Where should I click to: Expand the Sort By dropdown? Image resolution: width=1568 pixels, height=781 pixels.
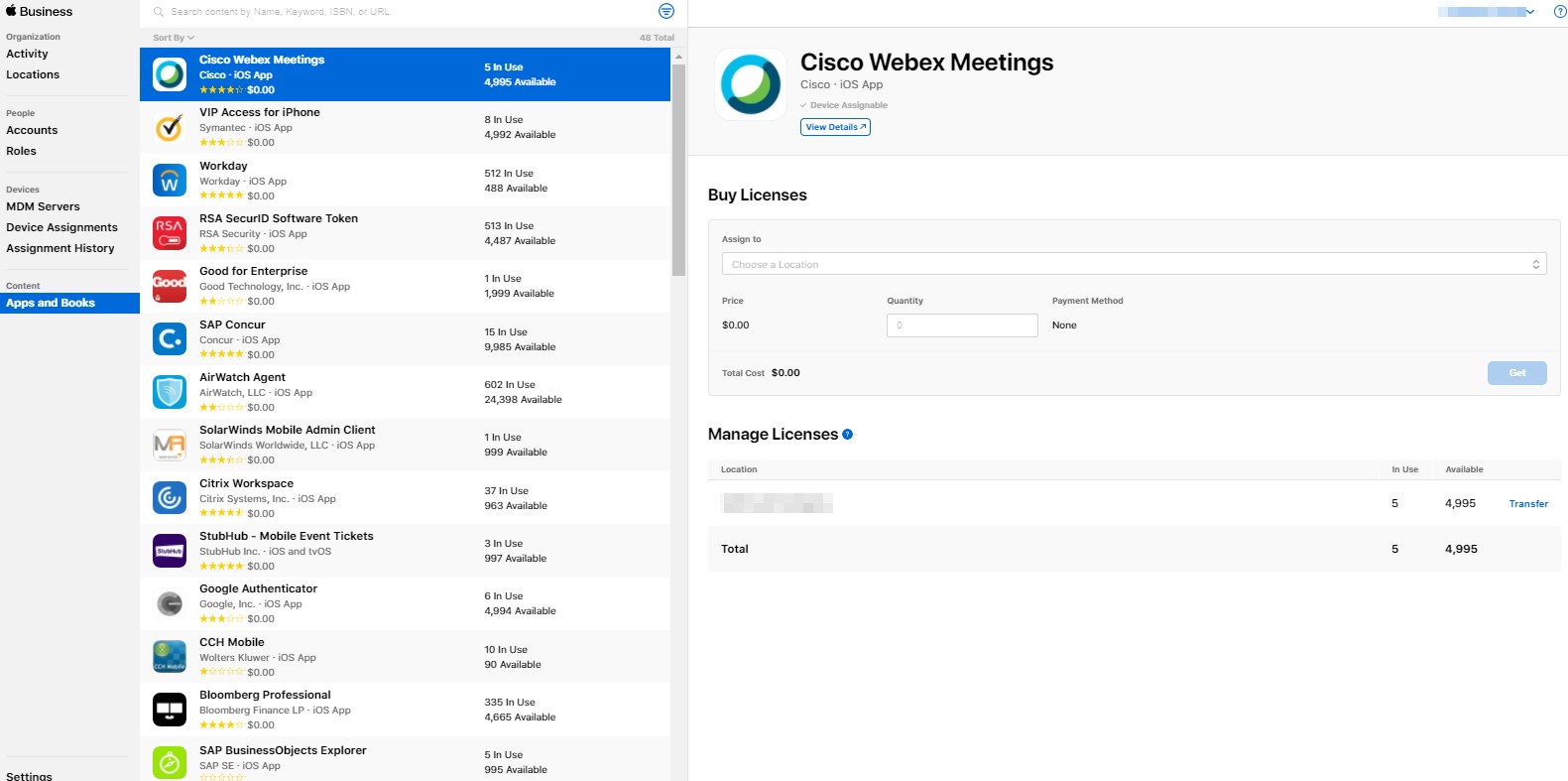click(174, 38)
